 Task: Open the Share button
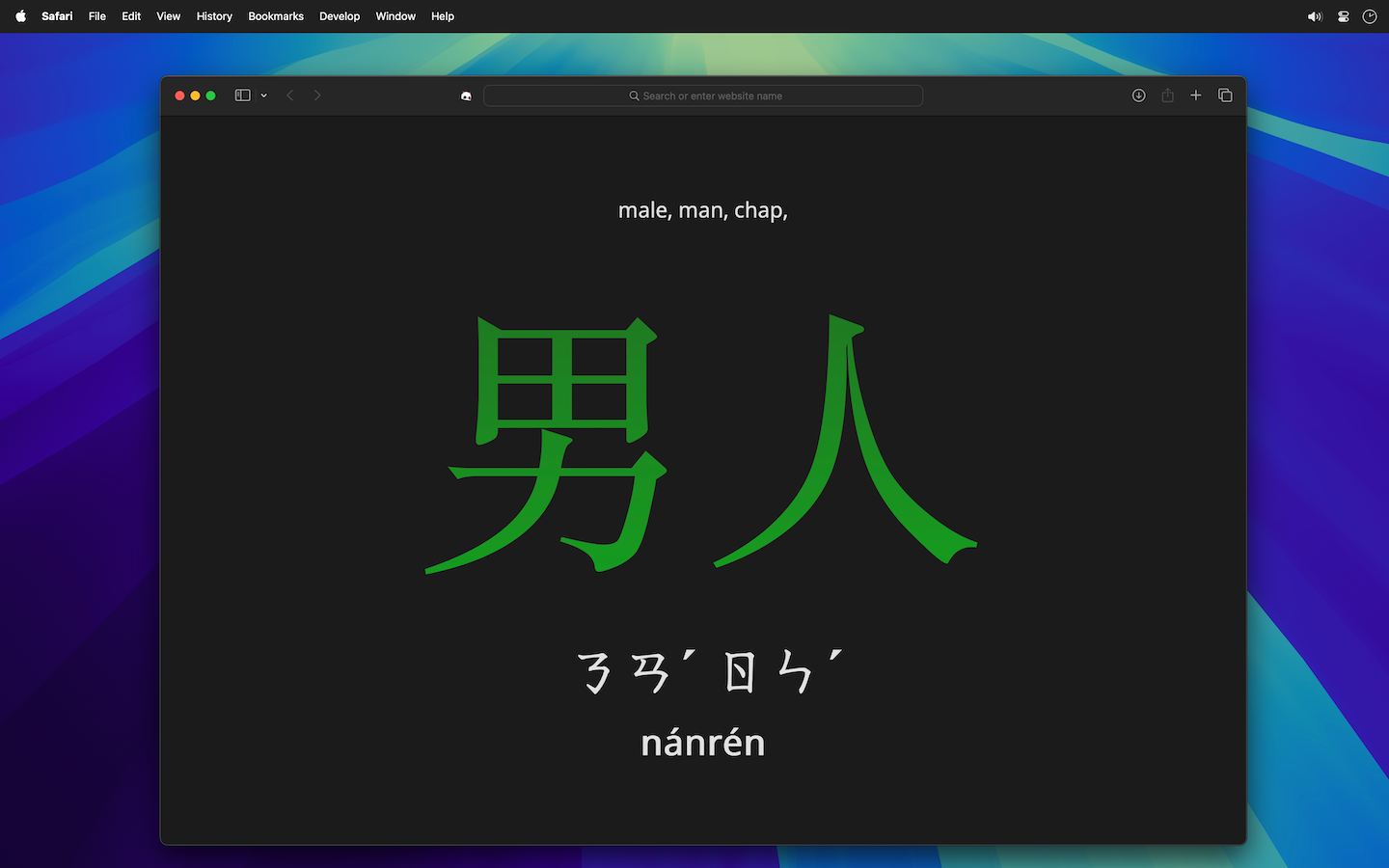pos(1167,95)
